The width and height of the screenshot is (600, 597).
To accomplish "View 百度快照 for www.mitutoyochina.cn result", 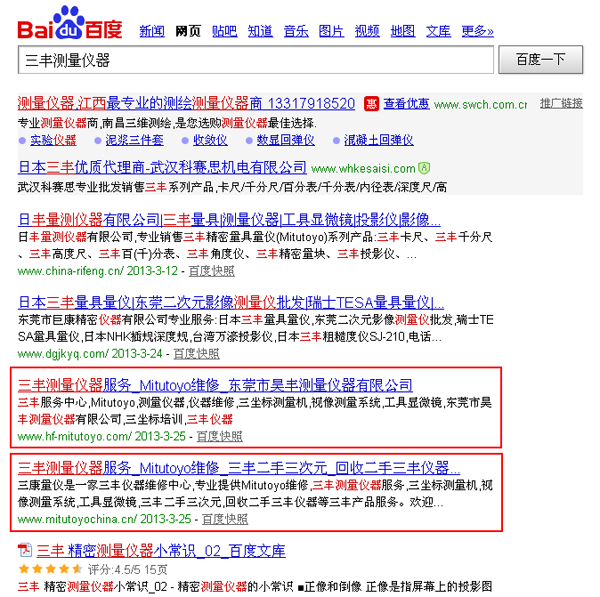I will (225, 519).
